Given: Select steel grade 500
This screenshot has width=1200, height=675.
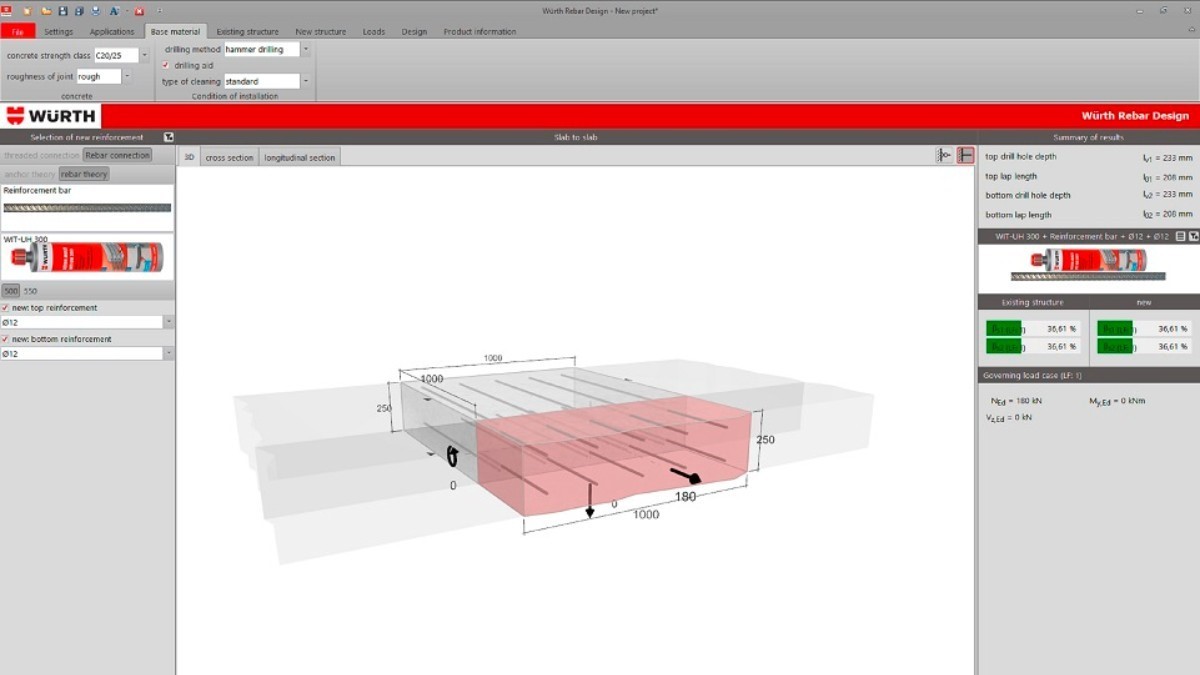Looking at the screenshot, I should (11, 291).
